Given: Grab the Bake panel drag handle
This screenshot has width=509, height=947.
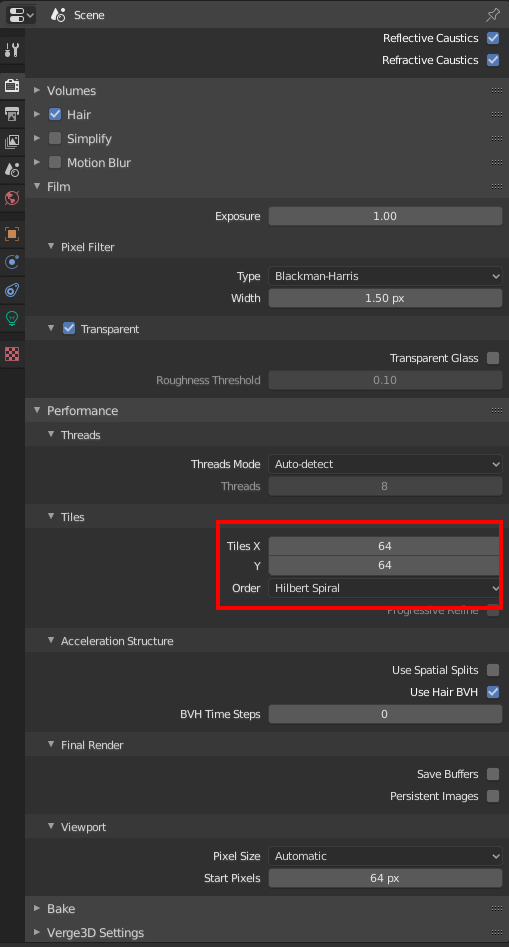Looking at the screenshot, I should 497,908.
